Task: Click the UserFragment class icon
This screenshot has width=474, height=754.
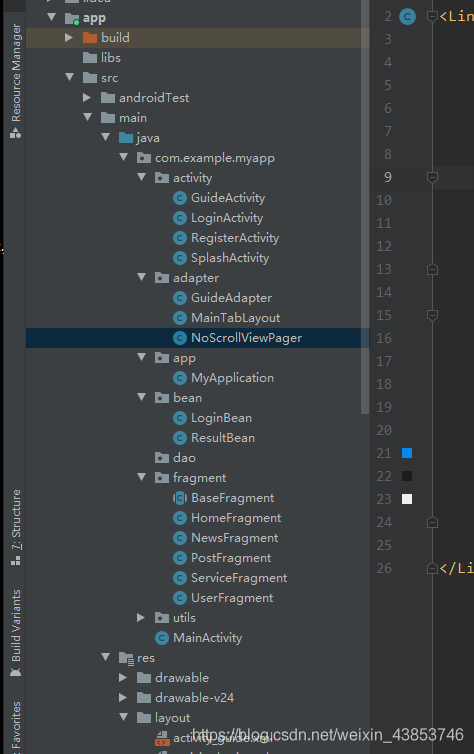Action: coord(180,598)
